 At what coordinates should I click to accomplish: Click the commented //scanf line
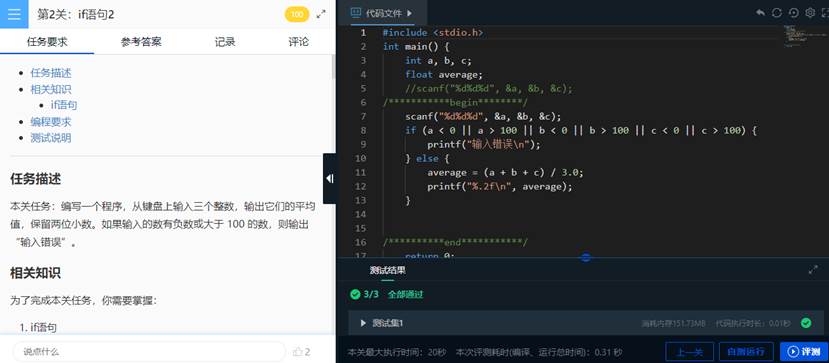click(x=489, y=88)
